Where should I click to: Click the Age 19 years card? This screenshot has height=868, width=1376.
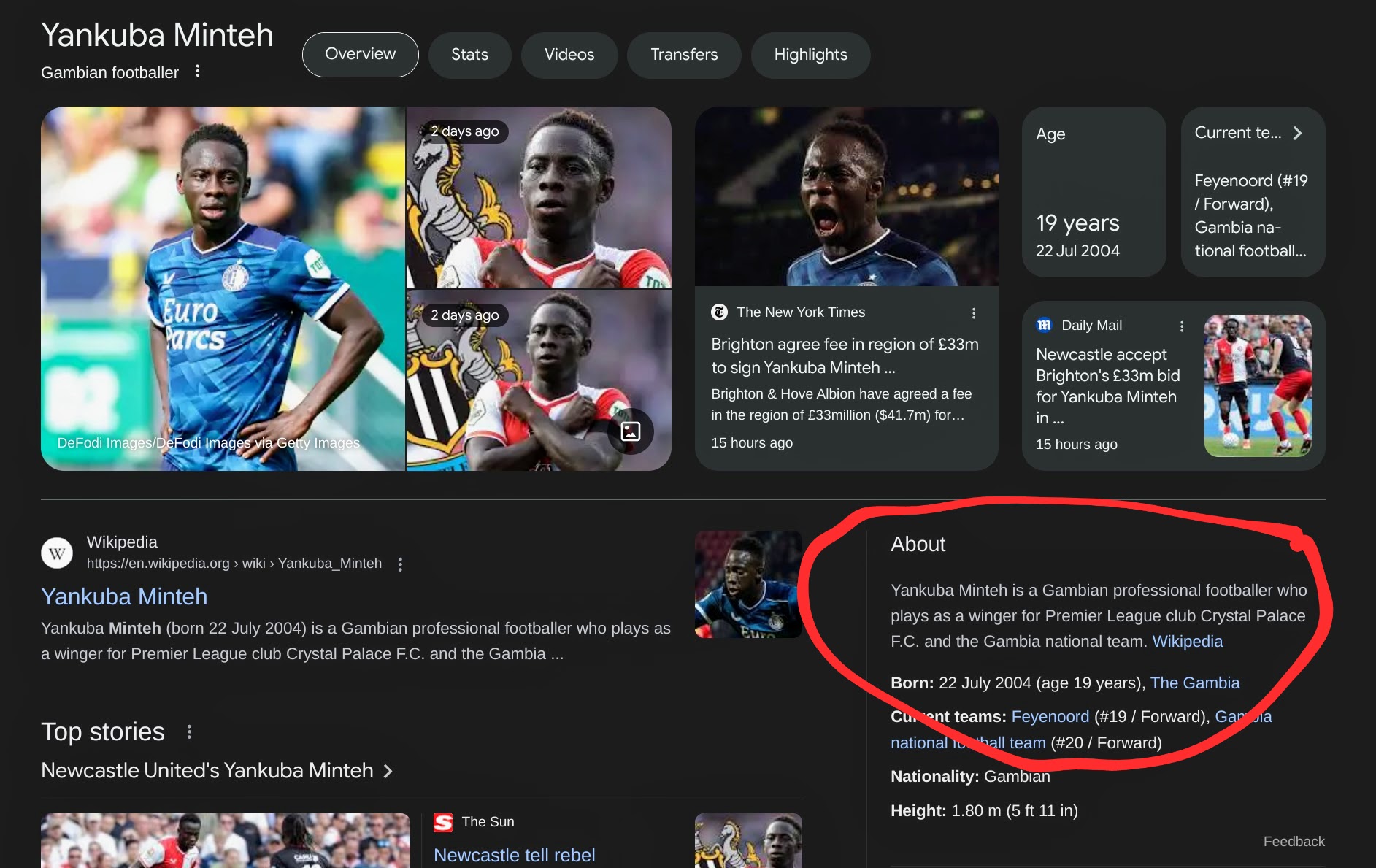[1094, 192]
